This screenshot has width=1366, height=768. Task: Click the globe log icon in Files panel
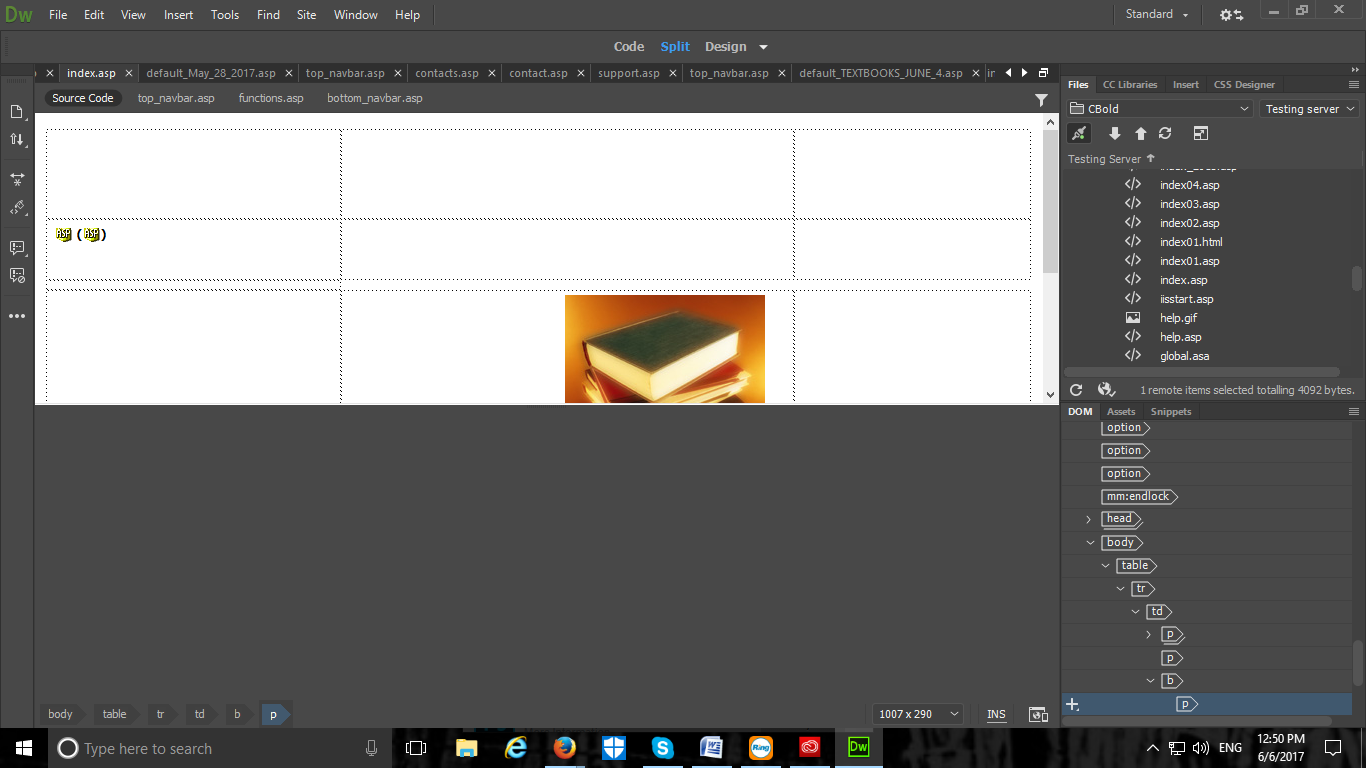(1106, 390)
